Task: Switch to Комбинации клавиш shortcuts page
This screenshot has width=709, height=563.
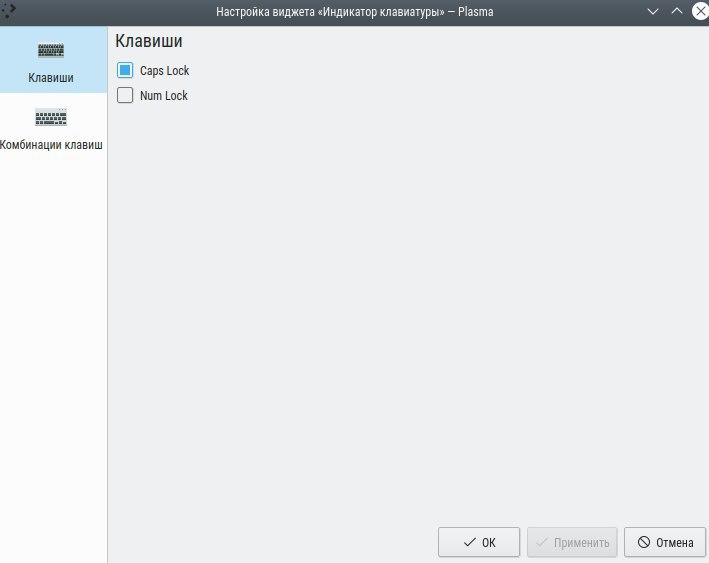Action: point(51,128)
